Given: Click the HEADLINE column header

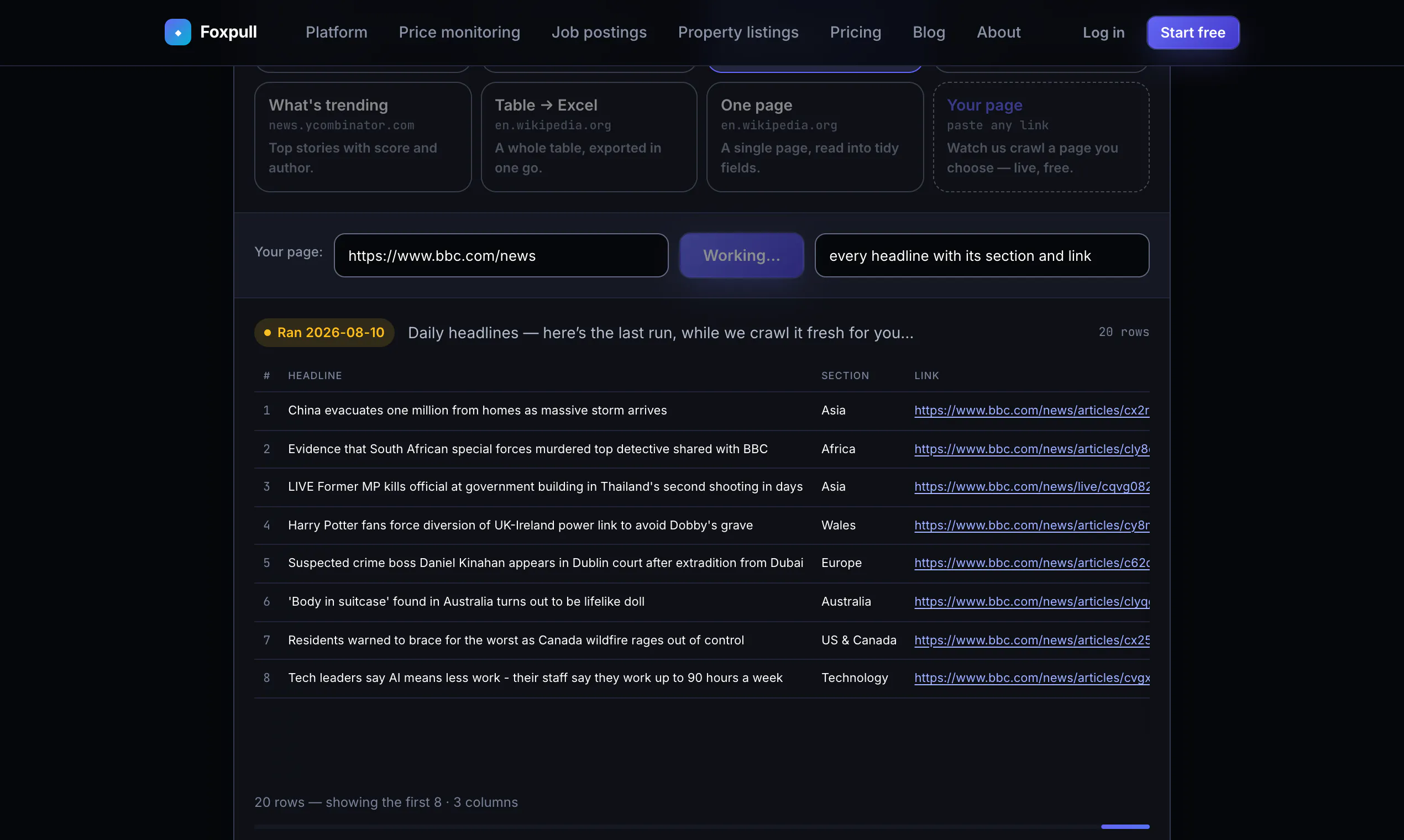Looking at the screenshot, I should [x=315, y=376].
